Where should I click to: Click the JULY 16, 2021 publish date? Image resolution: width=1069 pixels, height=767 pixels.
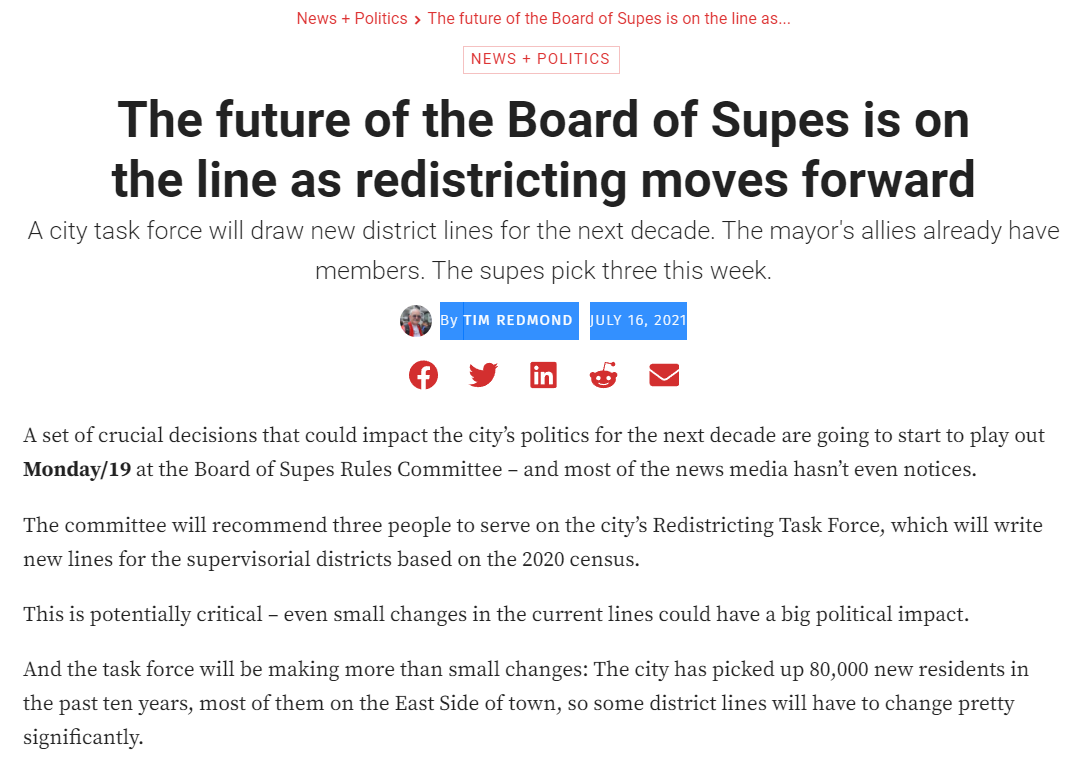638,320
